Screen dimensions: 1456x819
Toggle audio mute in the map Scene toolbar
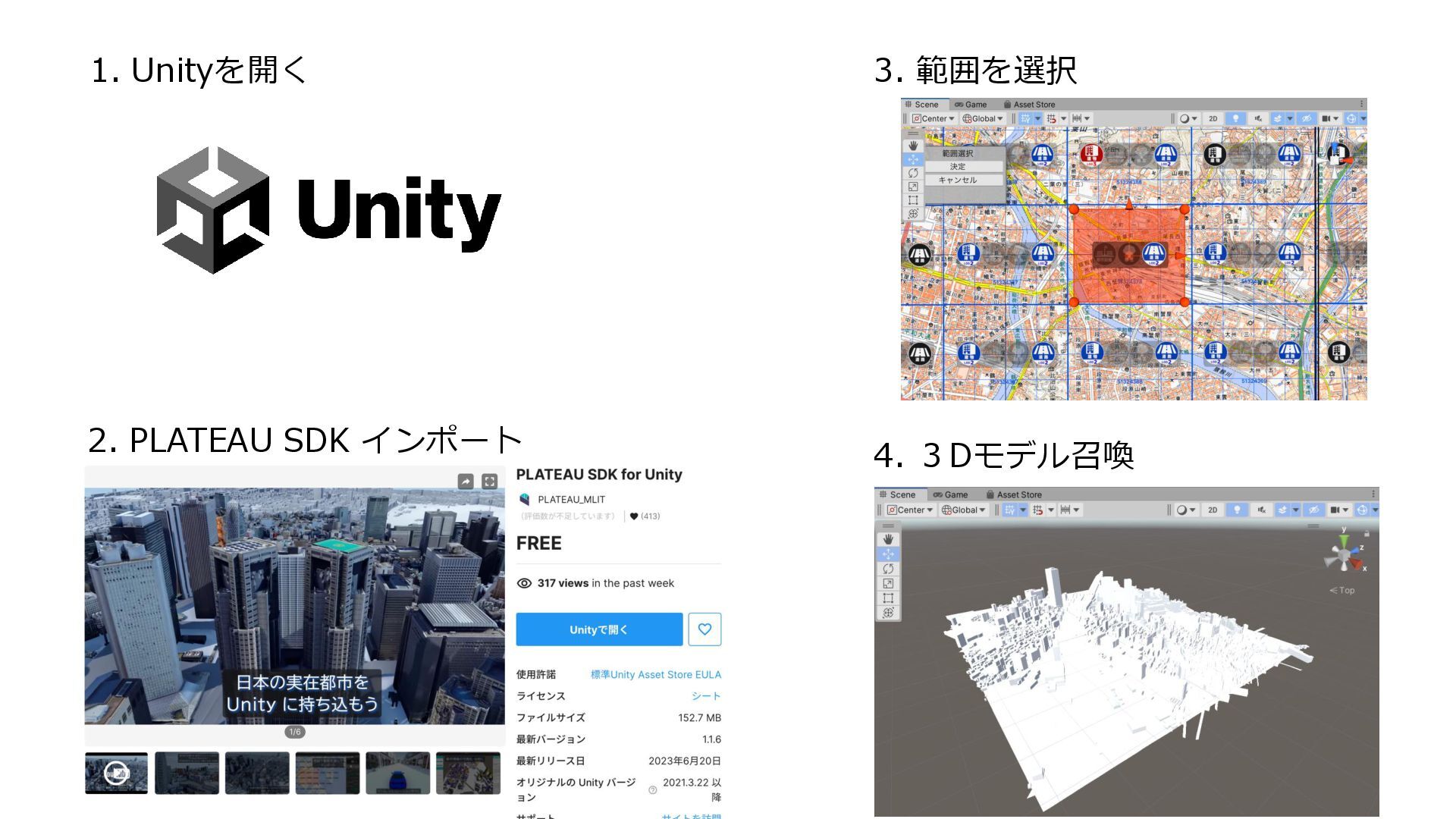(1258, 118)
